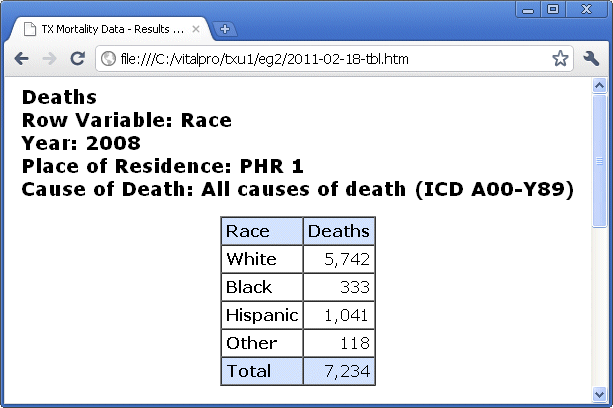Image resolution: width=613 pixels, height=408 pixels.
Task: Click the globe icon in the address bar
Action: click(108, 59)
